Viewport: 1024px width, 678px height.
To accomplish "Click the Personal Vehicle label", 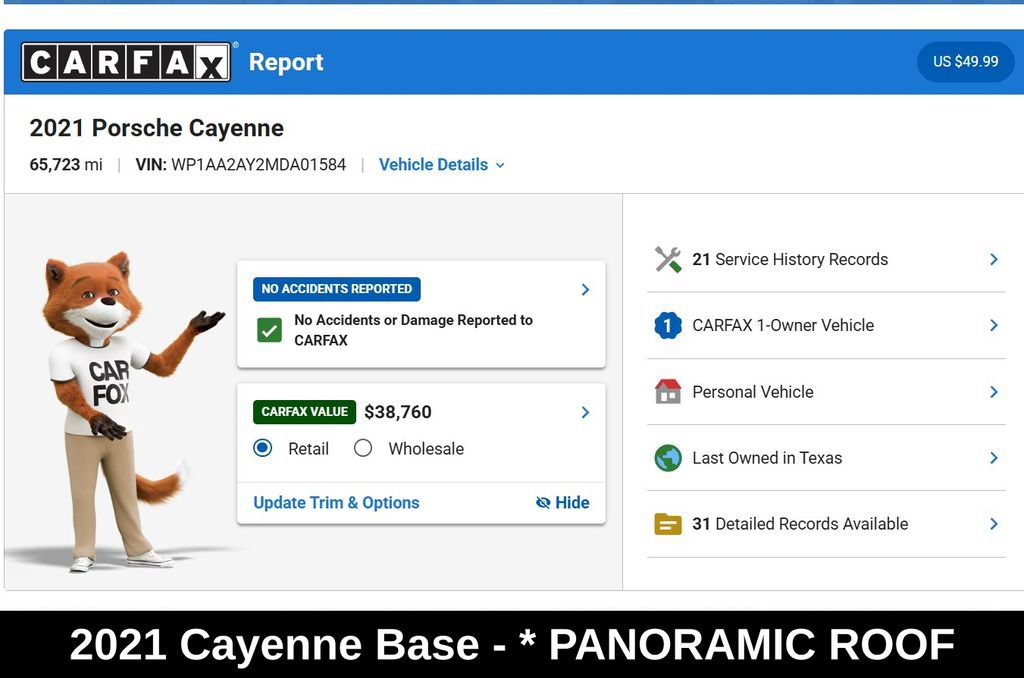I will (752, 392).
